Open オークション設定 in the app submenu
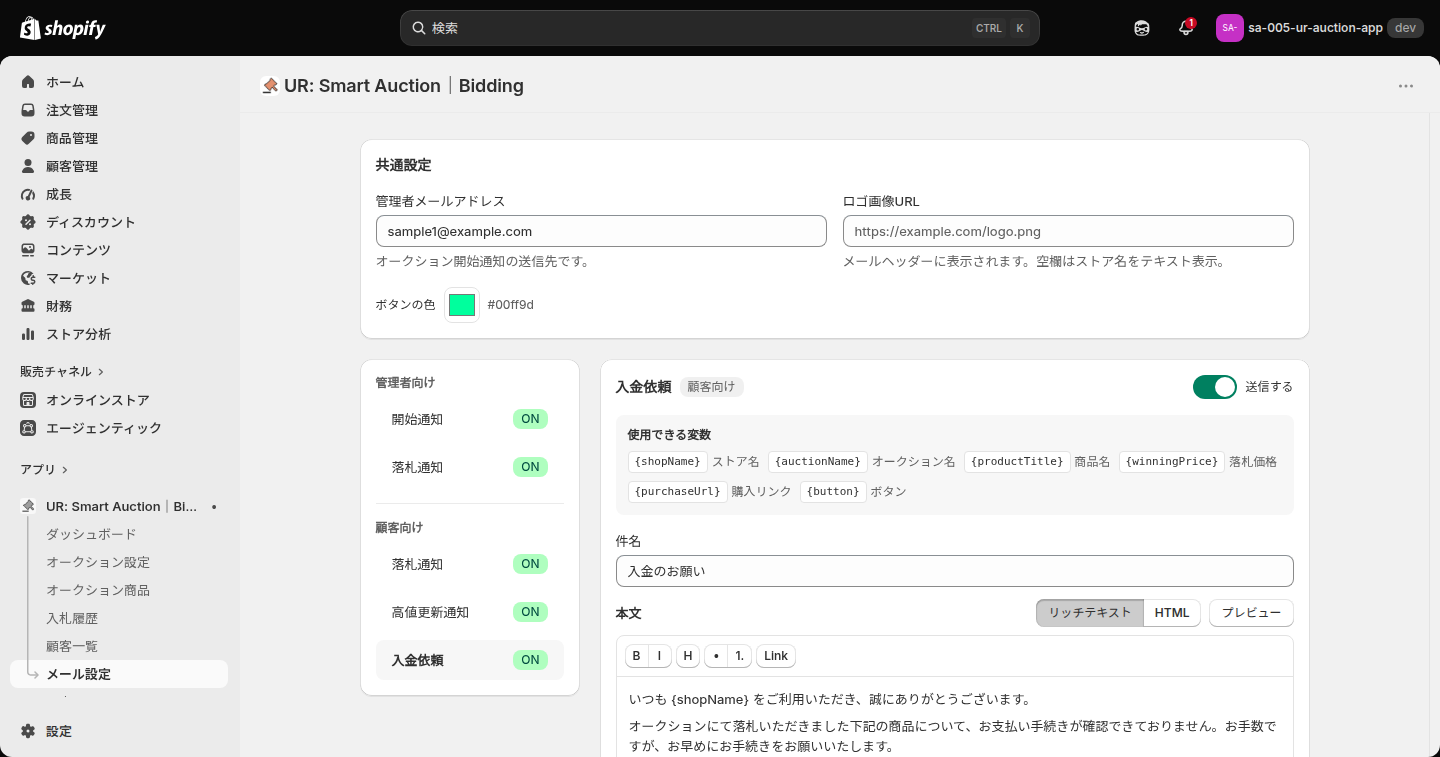The image size is (1440, 757). tap(98, 563)
